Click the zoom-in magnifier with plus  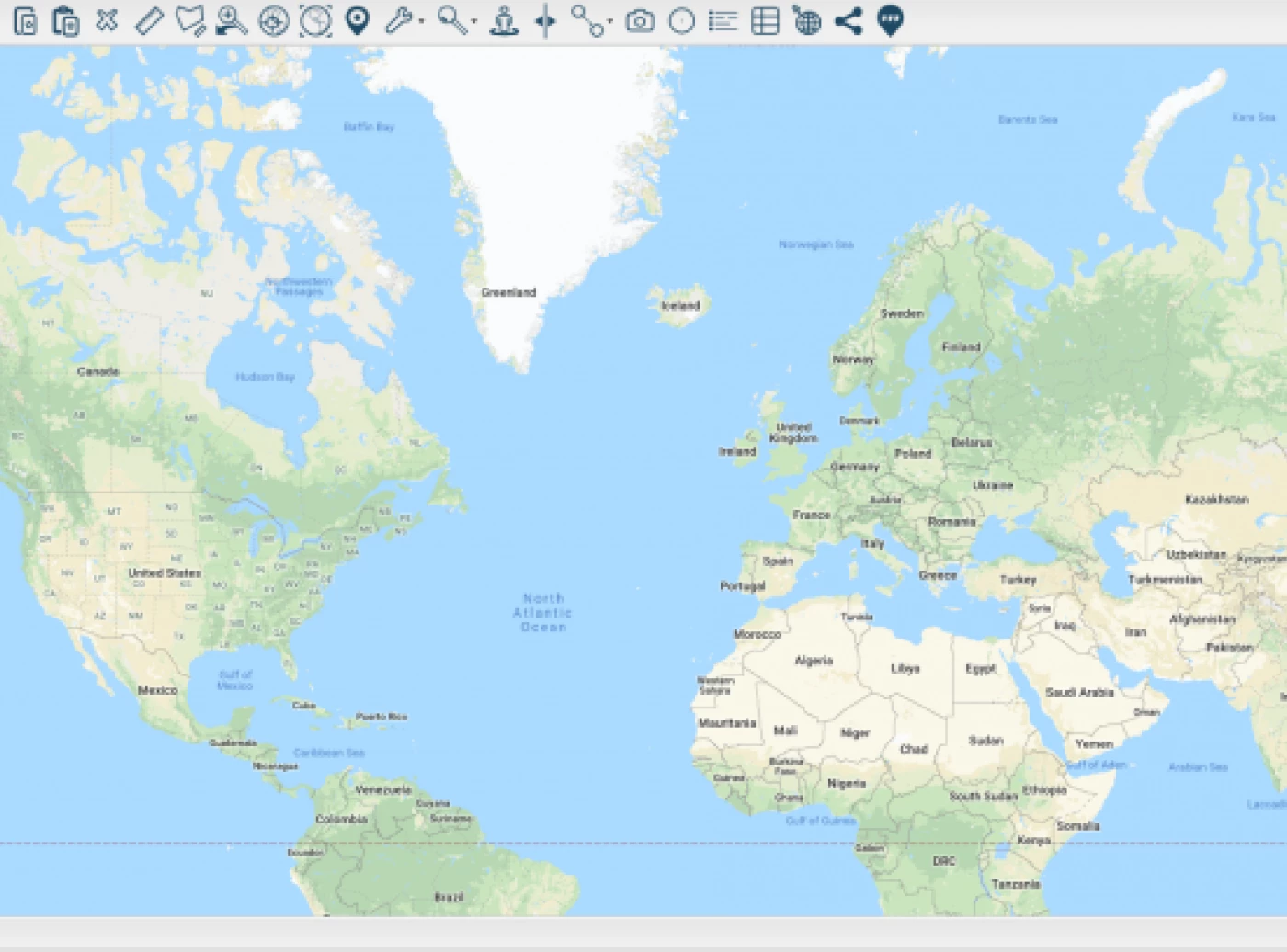click(231, 20)
